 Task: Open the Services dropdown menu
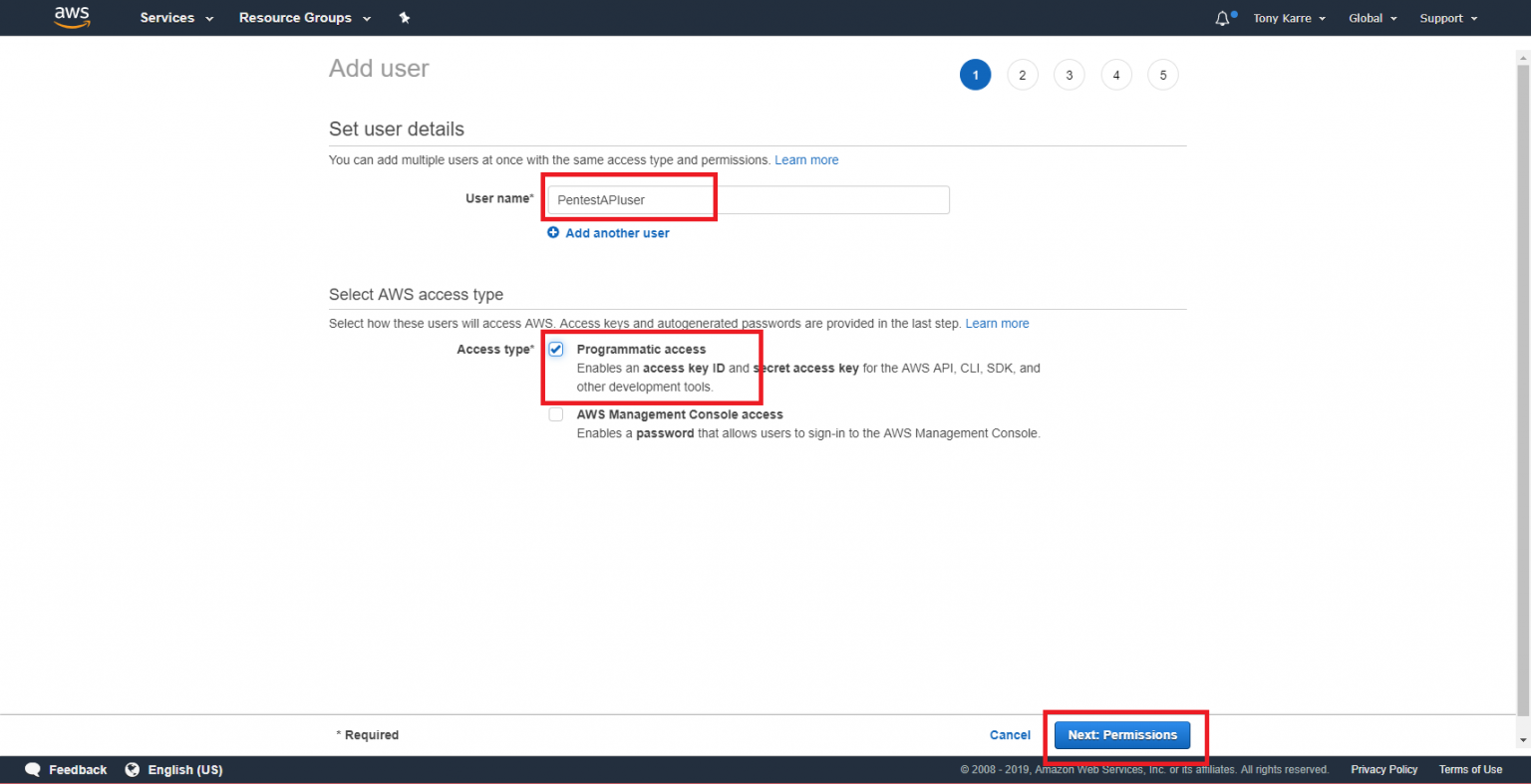click(x=176, y=18)
